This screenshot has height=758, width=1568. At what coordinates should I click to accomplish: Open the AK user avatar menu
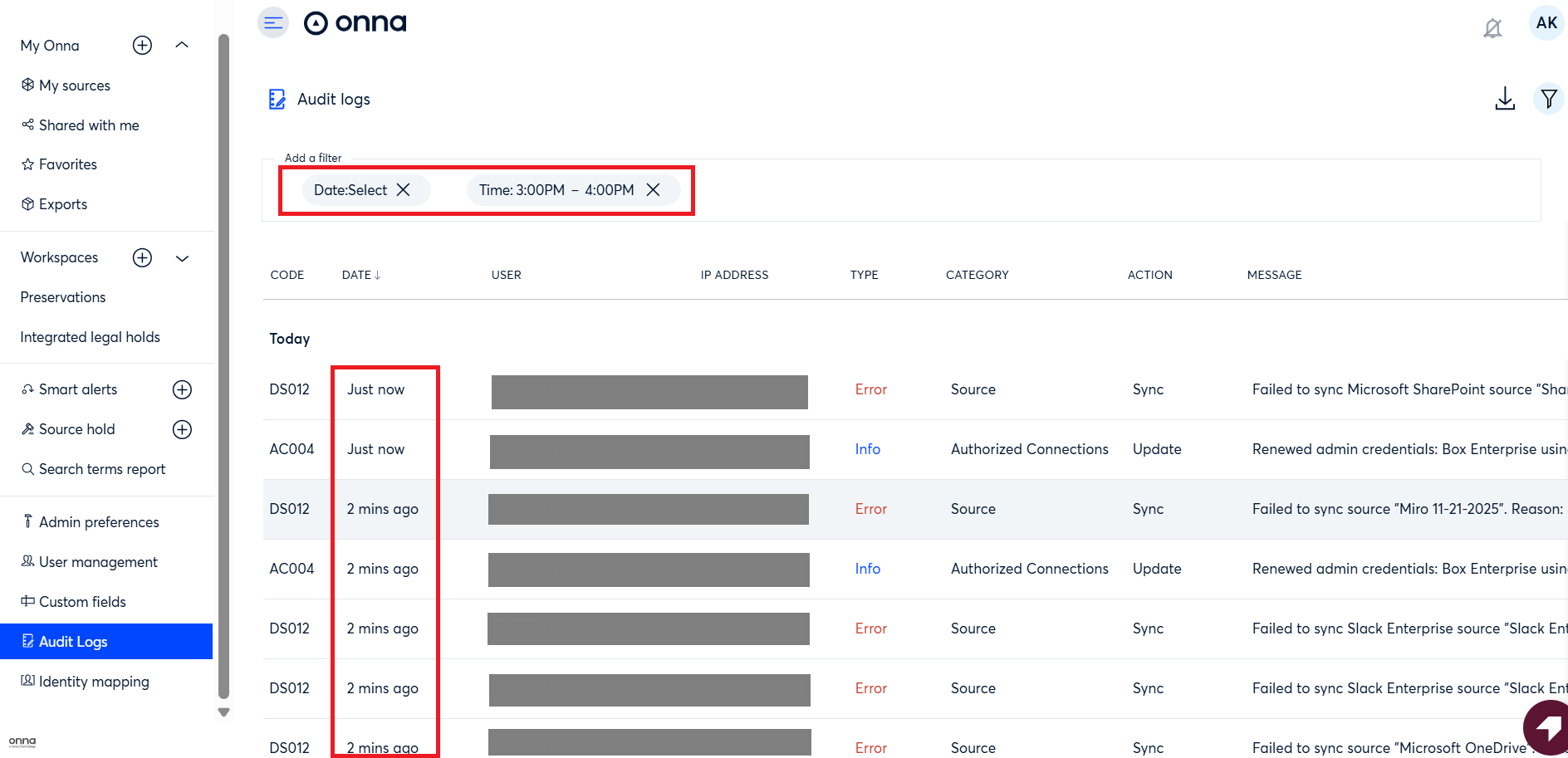point(1546,23)
